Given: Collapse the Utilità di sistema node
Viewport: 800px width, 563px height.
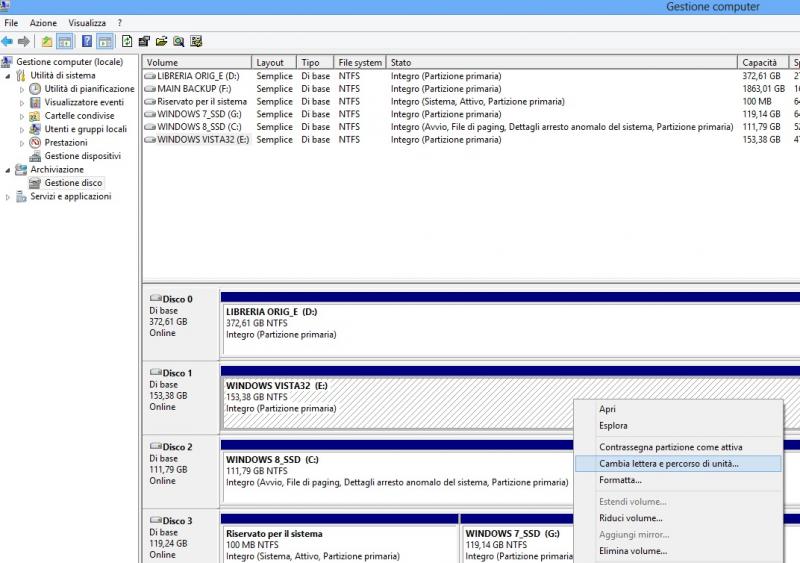Looking at the screenshot, I should pyautogui.click(x=9, y=76).
